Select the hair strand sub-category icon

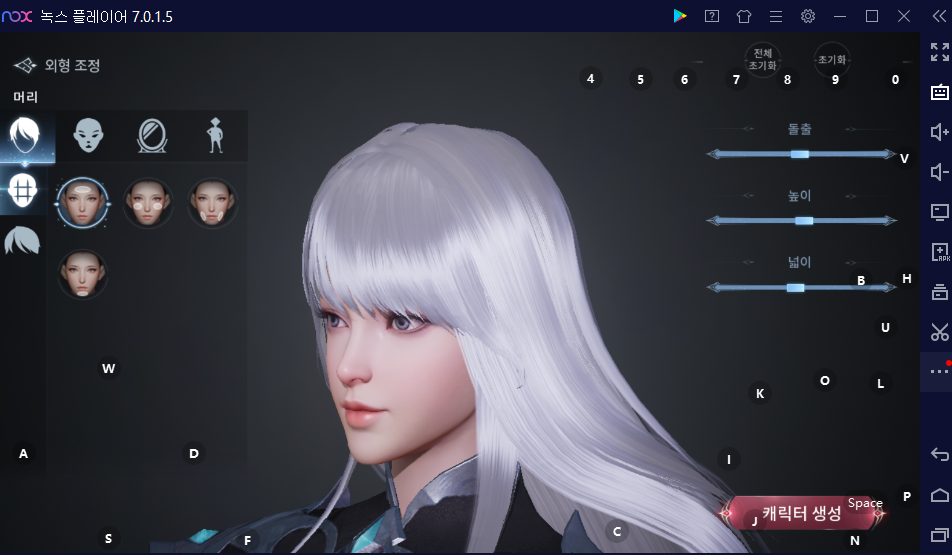[x=22, y=241]
